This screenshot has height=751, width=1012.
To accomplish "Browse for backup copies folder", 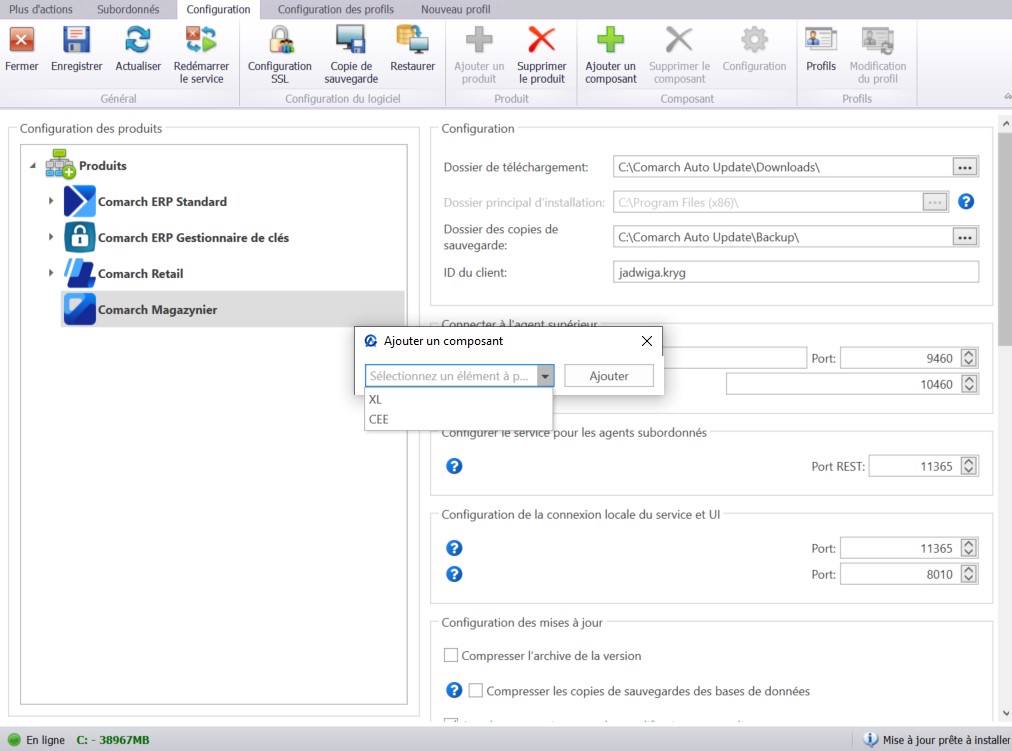I will coord(965,237).
